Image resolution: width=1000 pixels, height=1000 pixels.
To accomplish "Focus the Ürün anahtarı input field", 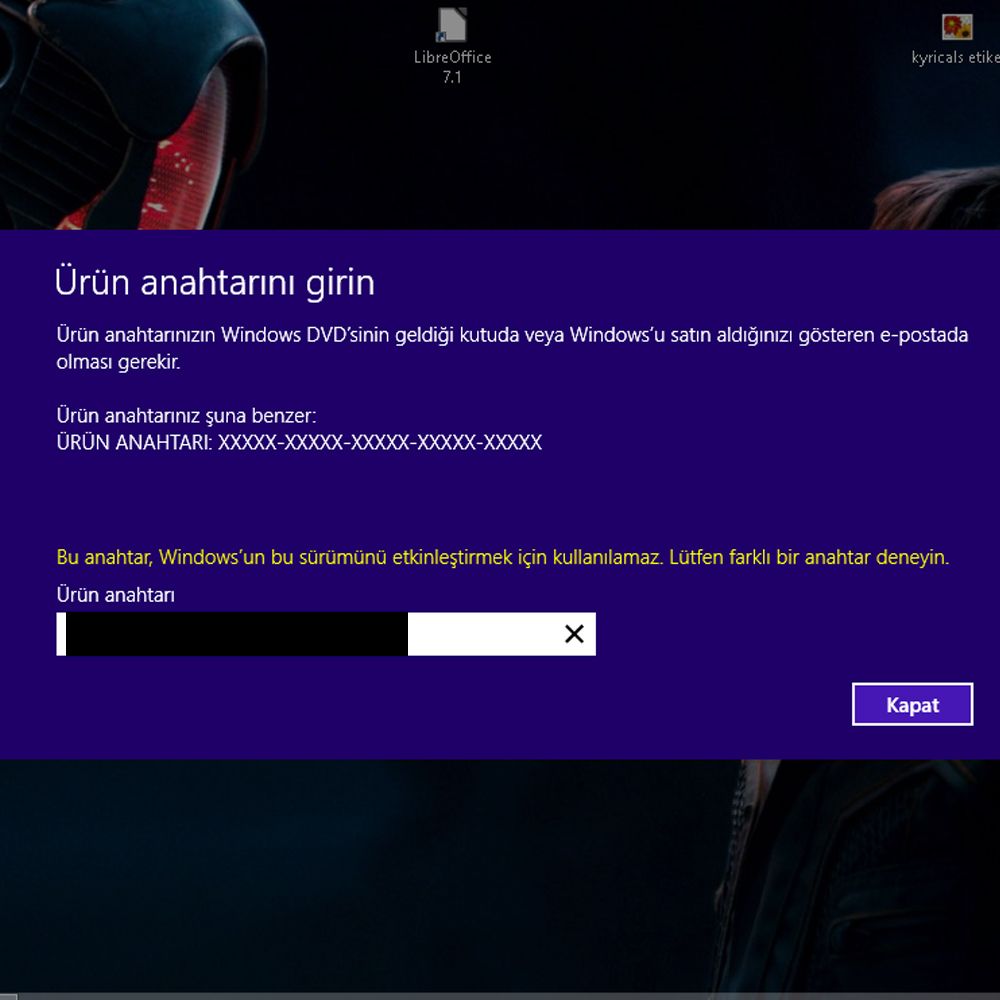I will point(326,634).
